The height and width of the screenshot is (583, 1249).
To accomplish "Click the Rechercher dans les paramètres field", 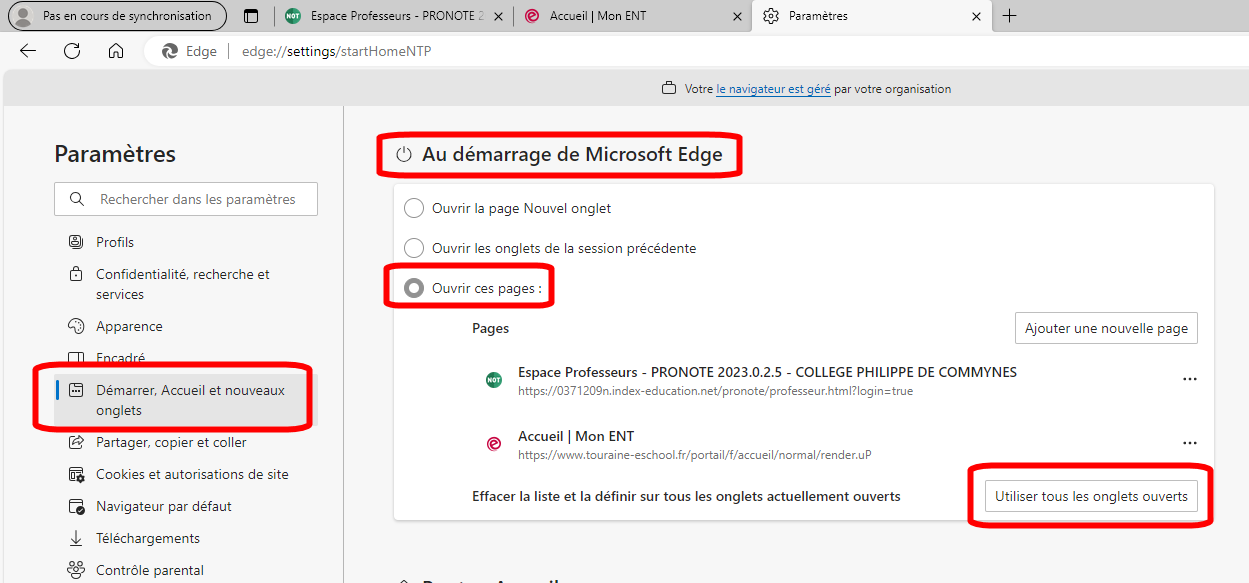I will click(186, 199).
